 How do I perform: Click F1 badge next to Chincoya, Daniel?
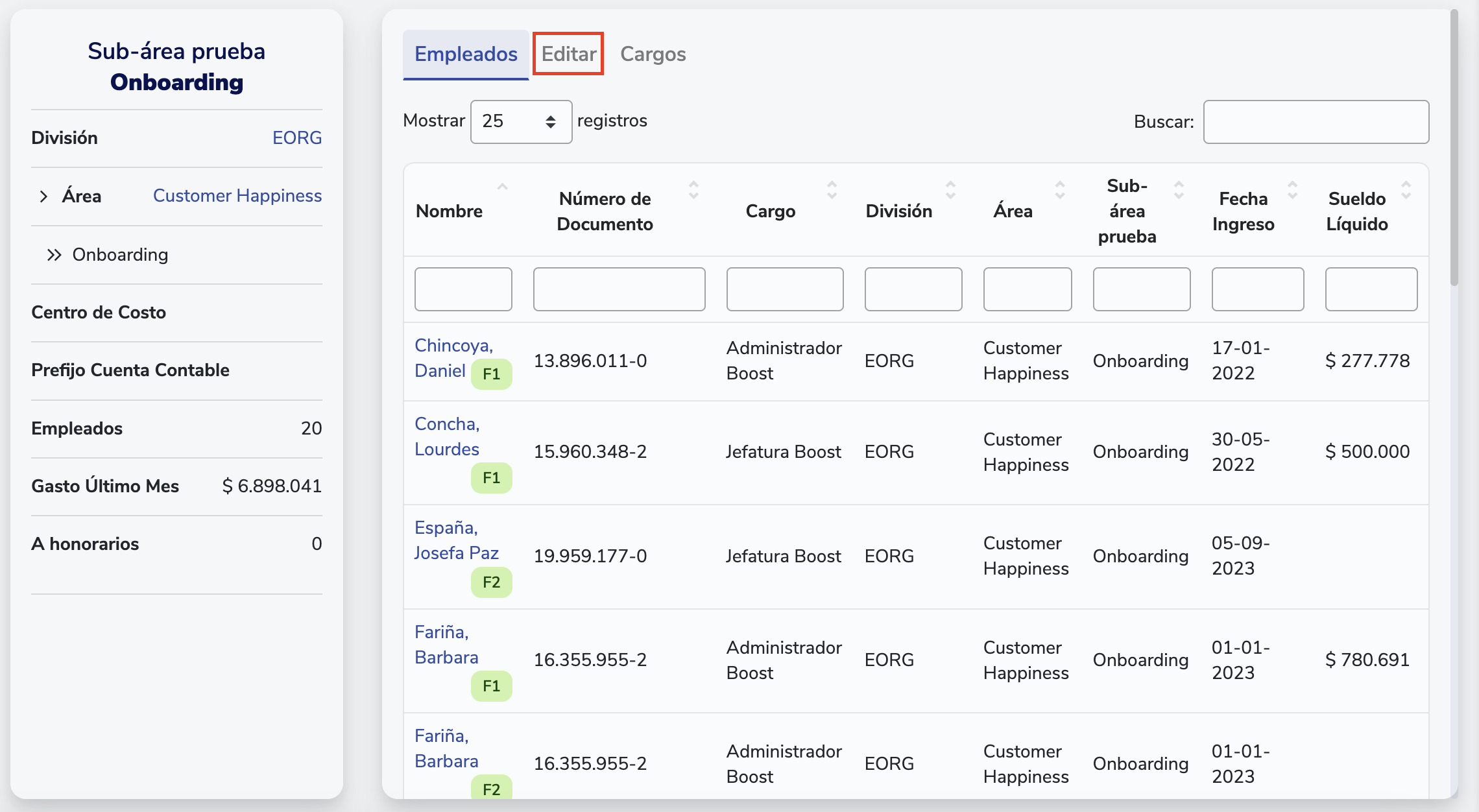tap(491, 374)
